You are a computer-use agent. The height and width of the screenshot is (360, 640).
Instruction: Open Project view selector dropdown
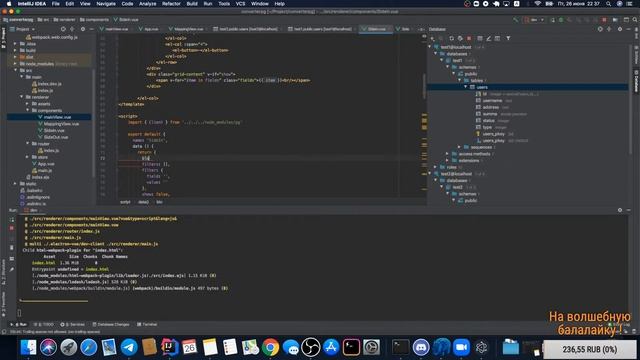[x=23, y=29]
